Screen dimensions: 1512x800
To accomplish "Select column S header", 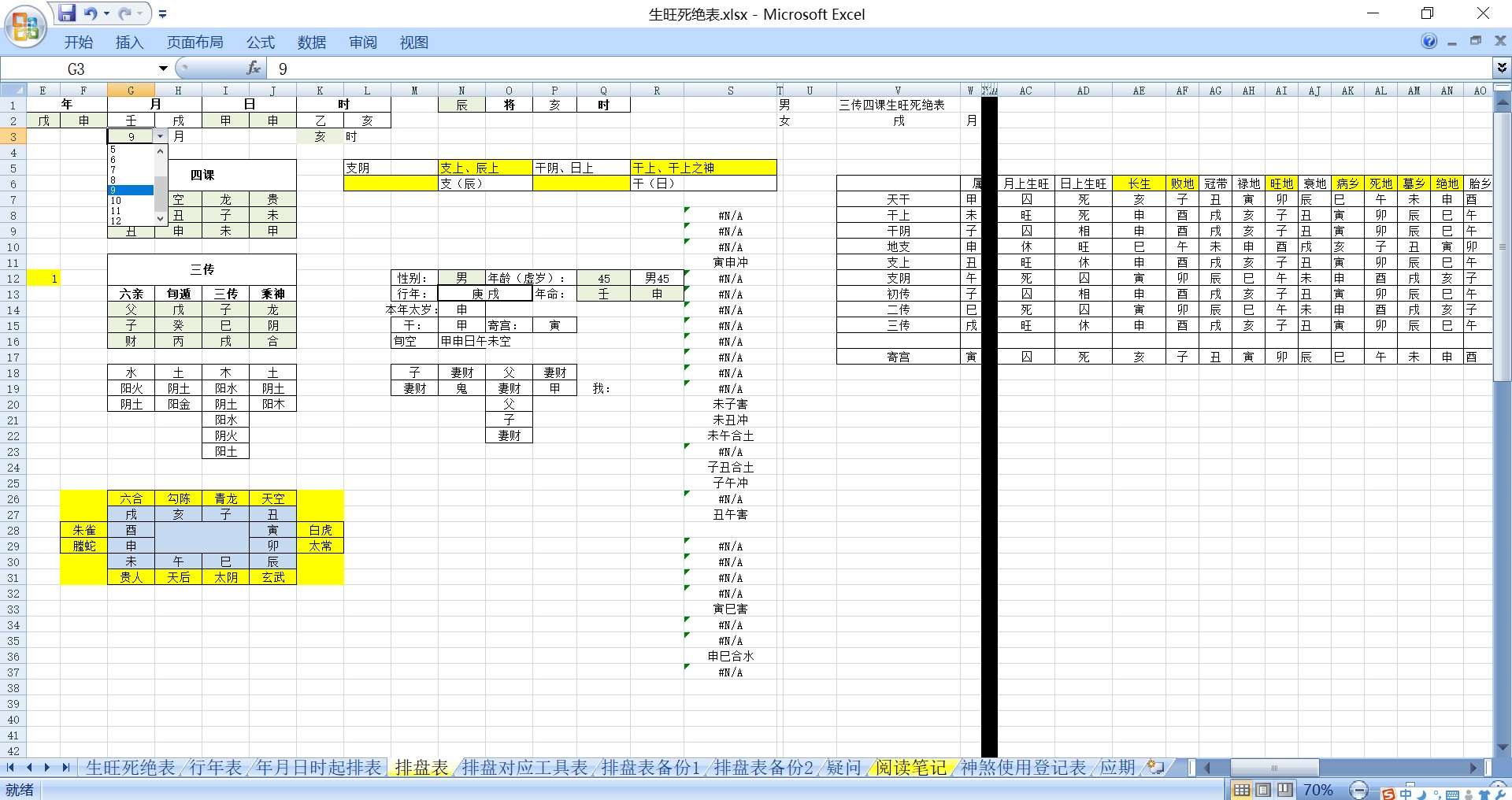I will coord(730,91).
